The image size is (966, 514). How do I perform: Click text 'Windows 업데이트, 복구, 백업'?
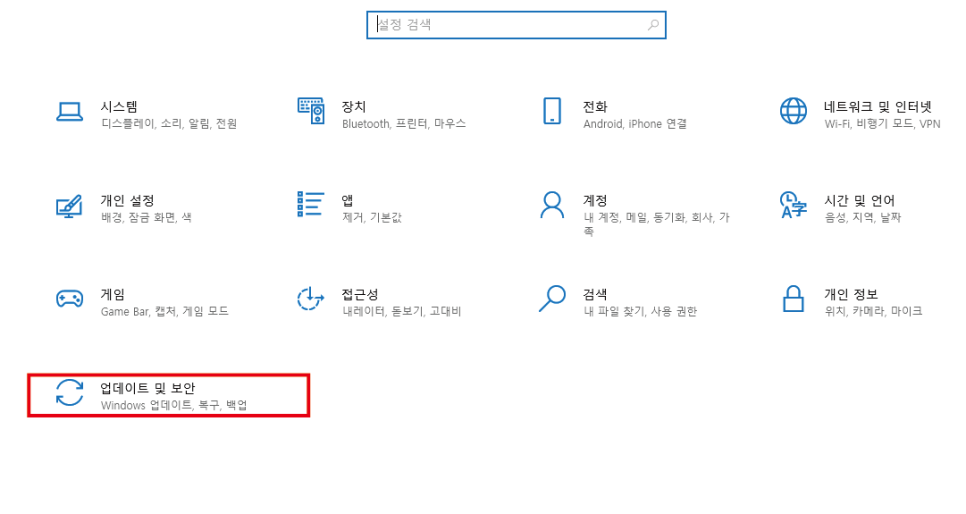(174, 405)
